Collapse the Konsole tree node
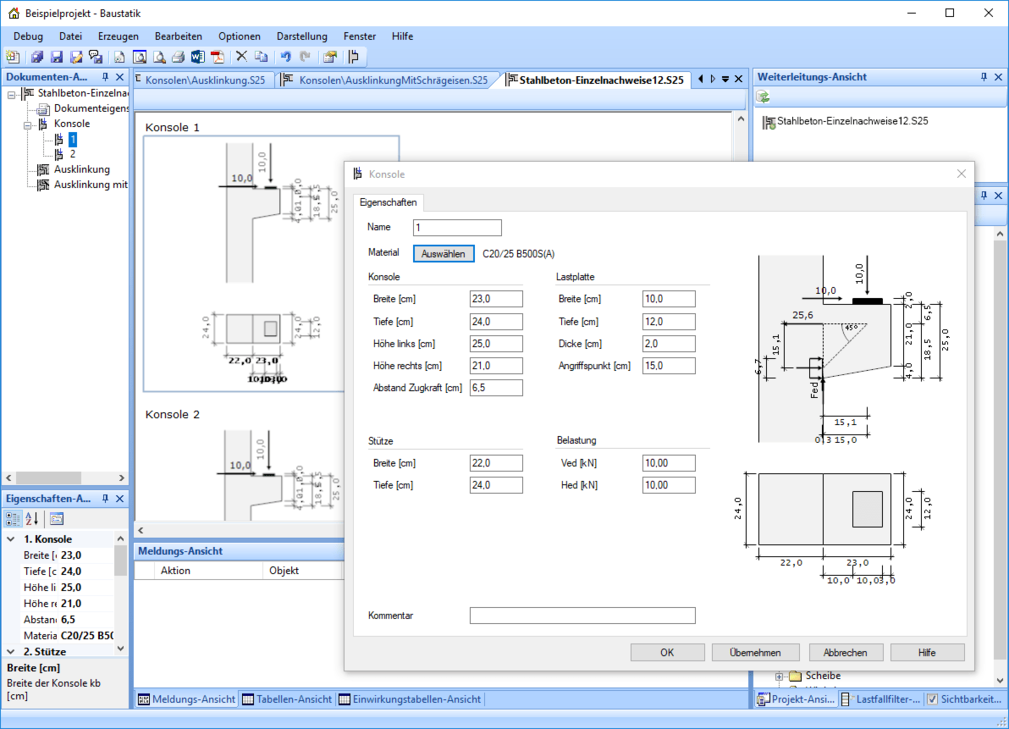1009x729 pixels. 28,125
